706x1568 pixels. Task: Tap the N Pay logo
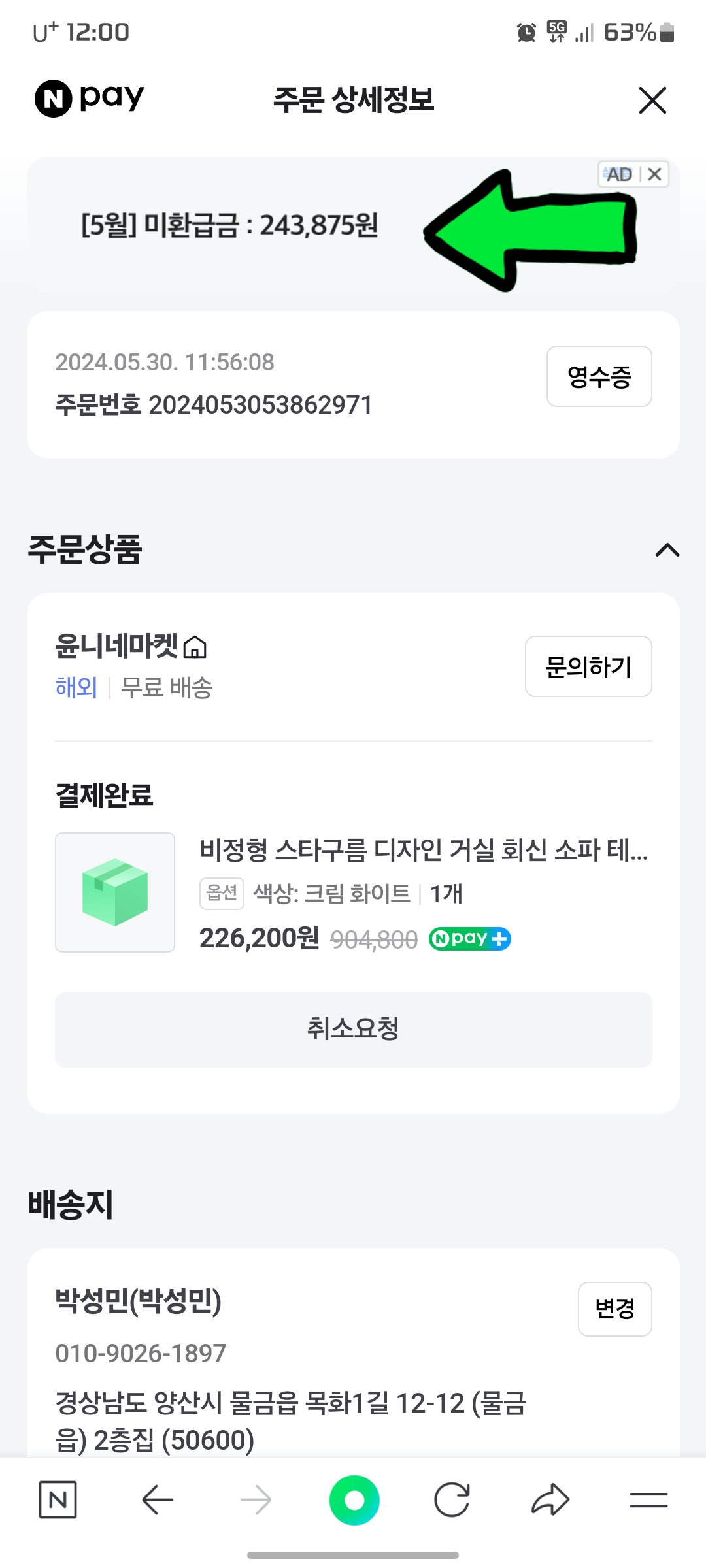tap(90, 99)
